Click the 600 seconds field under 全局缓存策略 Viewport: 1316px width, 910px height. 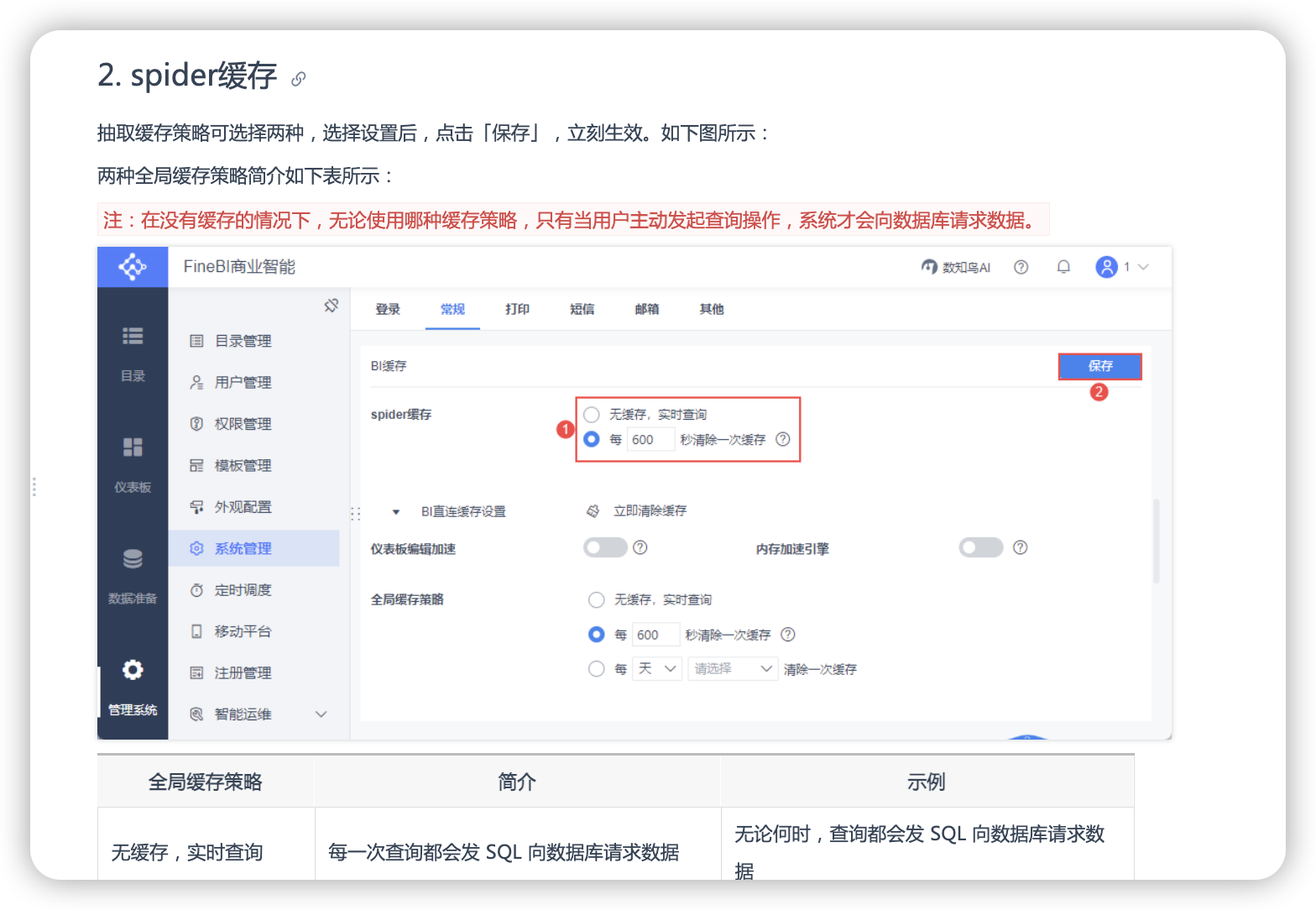(x=655, y=635)
